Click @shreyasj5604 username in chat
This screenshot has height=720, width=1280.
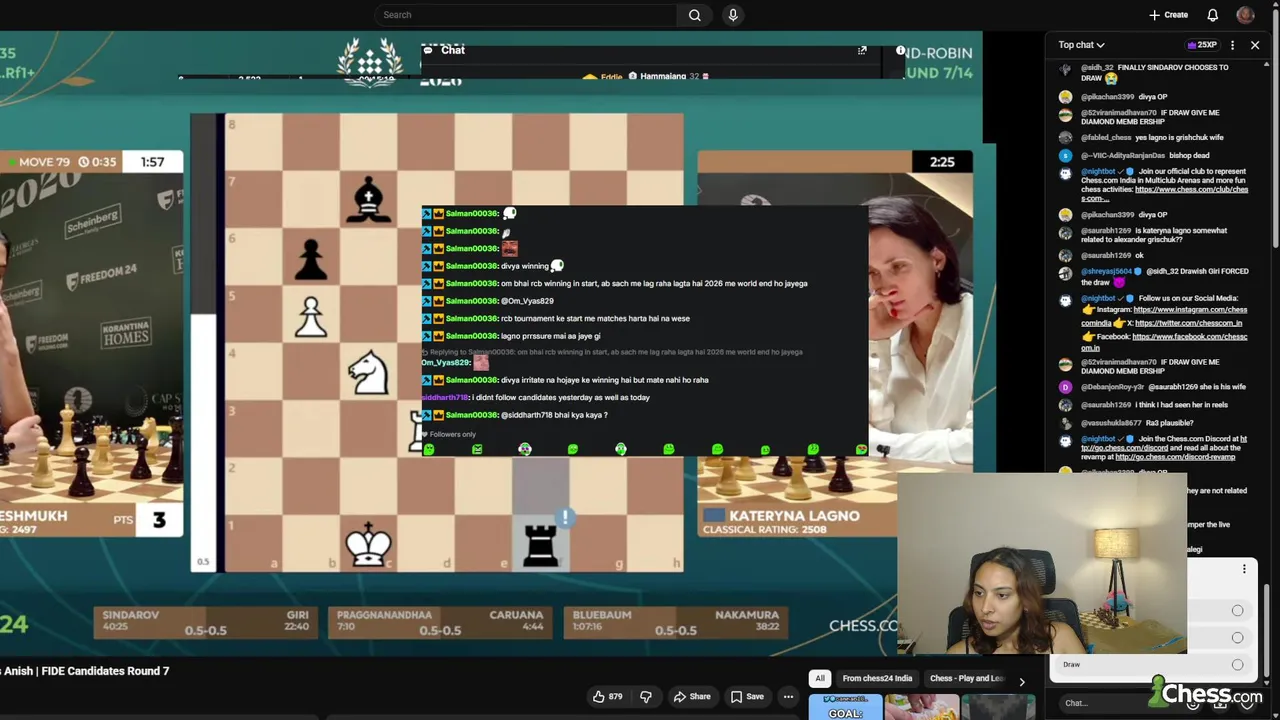(x=1108, y=271)
